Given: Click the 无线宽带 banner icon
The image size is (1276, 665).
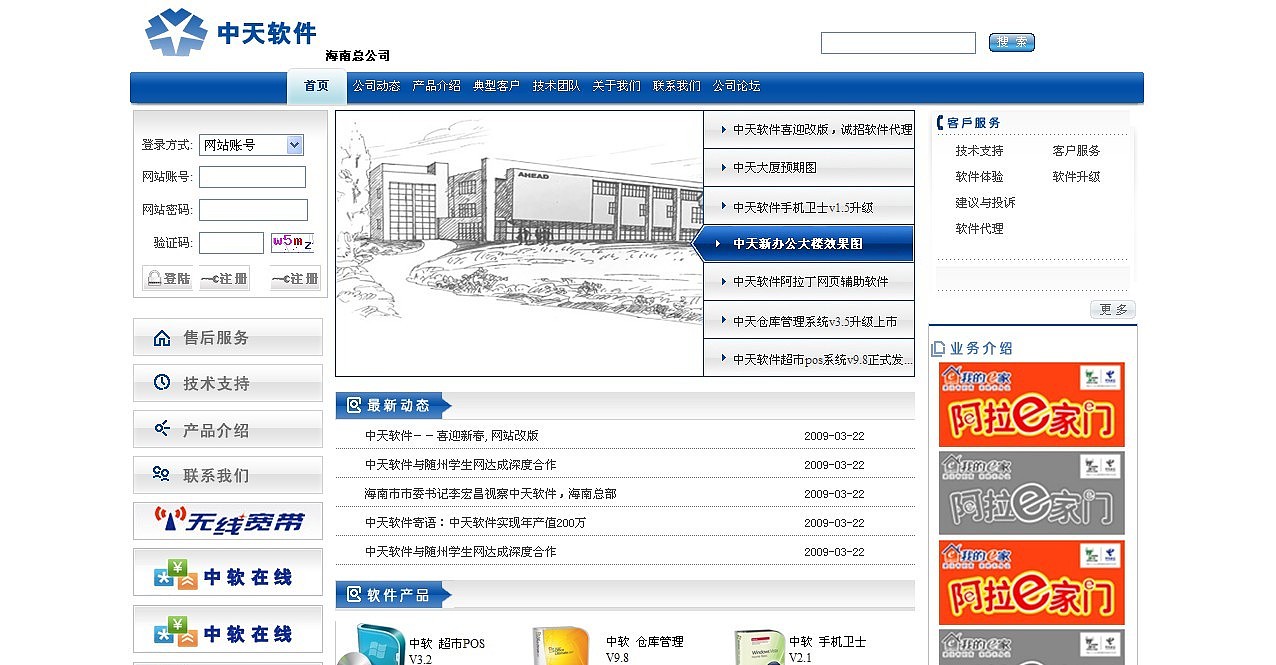Looking at the screenshot, I should pos(228,520).
